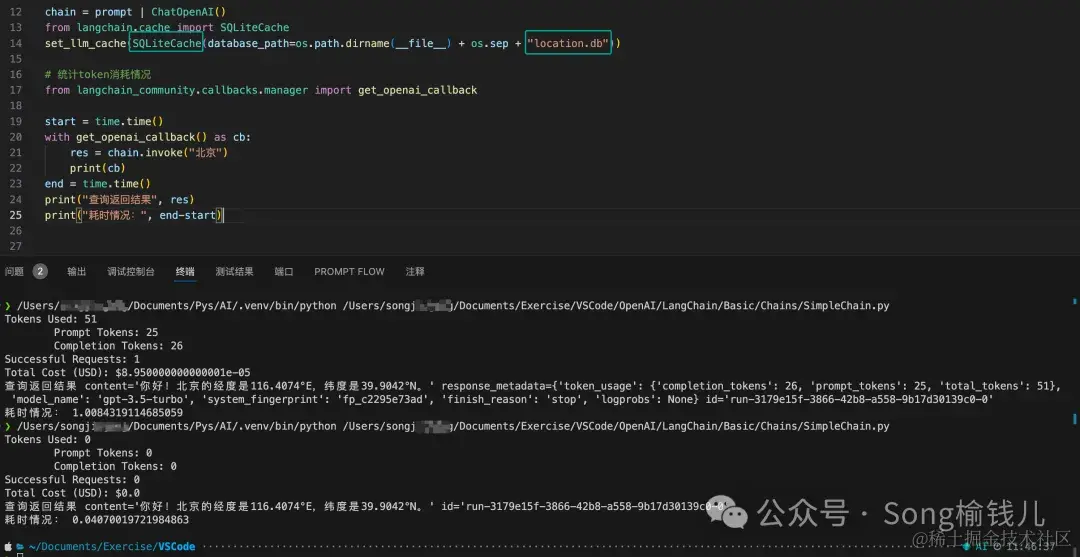Click line number 26 in the gutter
Screen dimensions: 1080x557
pyautogui.click(x=16, y=231)
